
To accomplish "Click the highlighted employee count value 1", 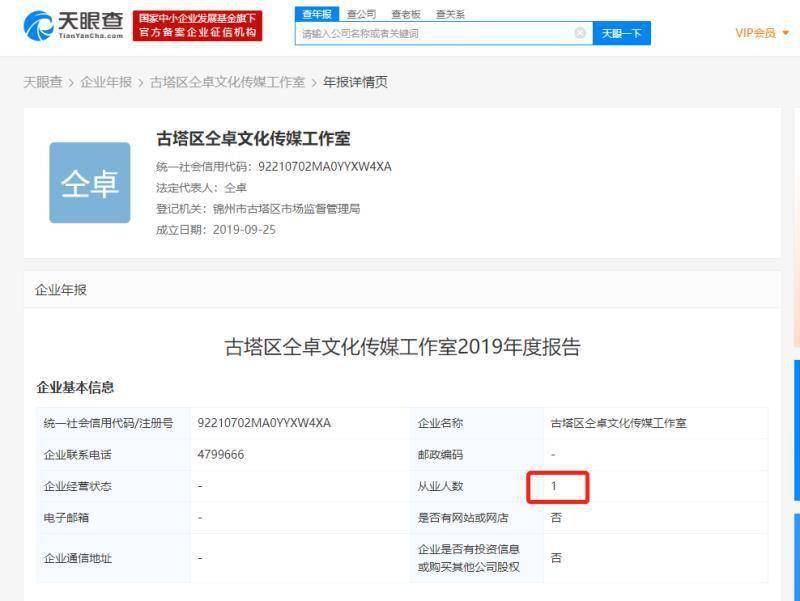I will click(555, 487).
